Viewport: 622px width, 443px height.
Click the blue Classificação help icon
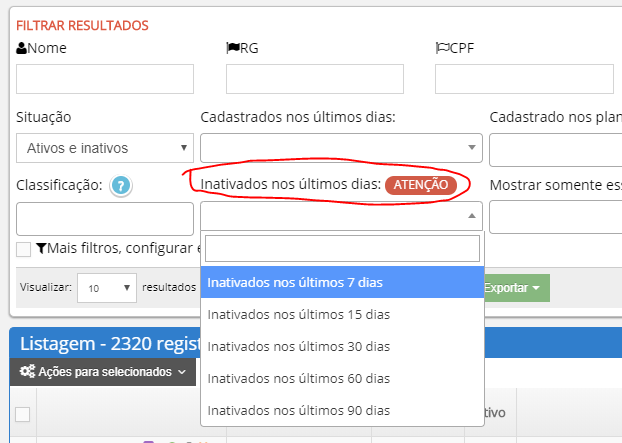[x=122, y=185]
